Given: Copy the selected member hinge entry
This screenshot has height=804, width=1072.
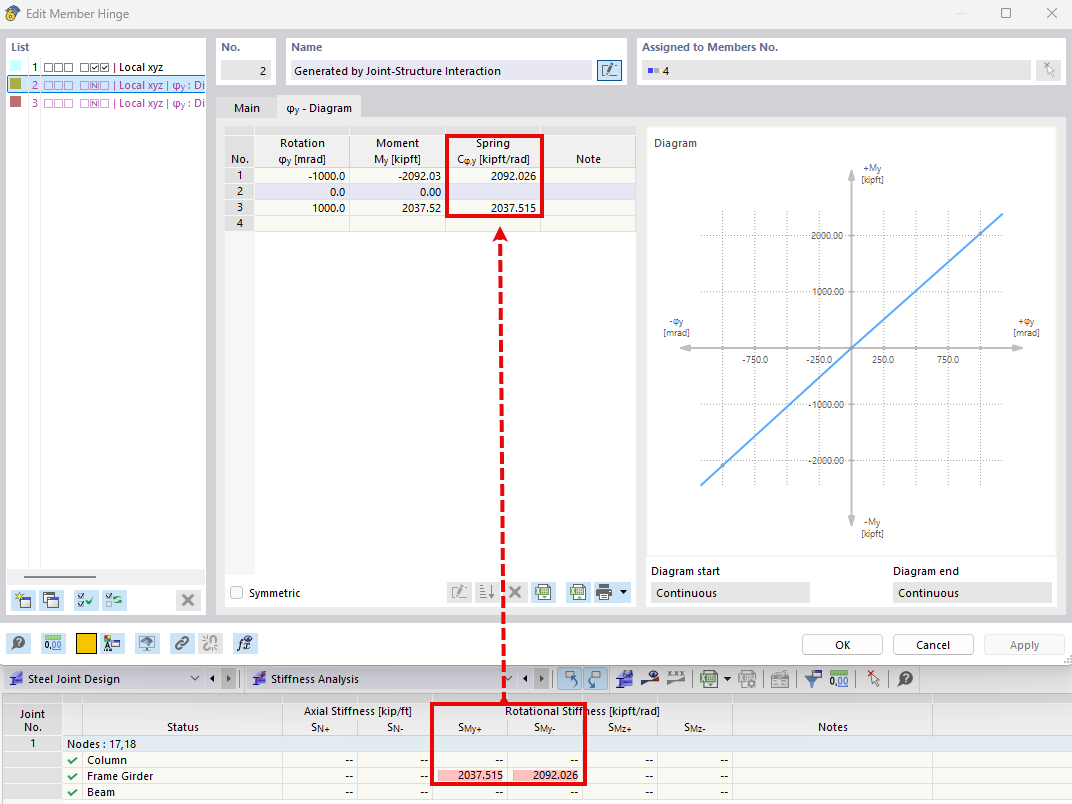Looking at the screenshot, I should point(50,599).
